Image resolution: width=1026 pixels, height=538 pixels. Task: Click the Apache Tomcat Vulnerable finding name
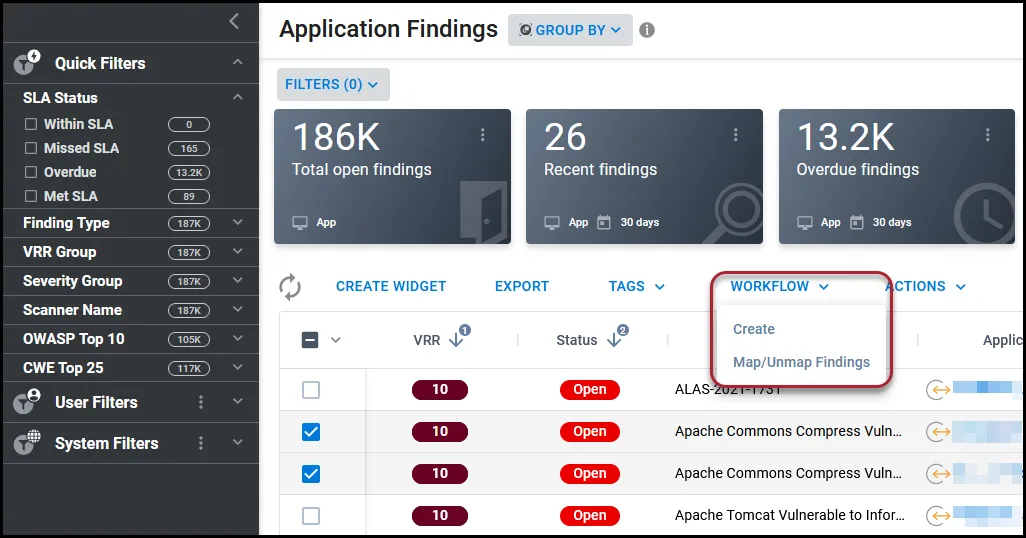coord(789,516)
